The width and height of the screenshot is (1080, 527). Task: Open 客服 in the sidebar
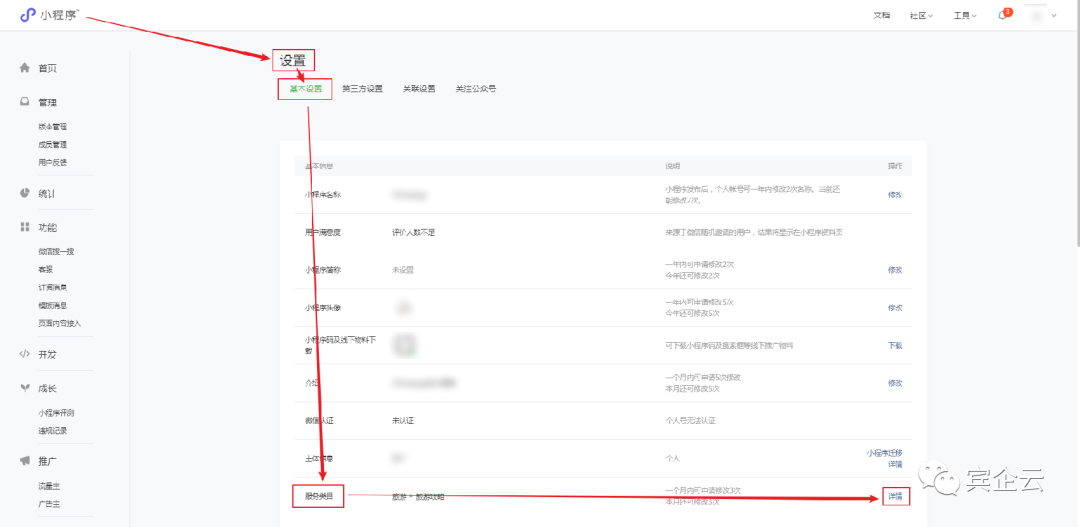pyautogui.click(x=45, y=269)
